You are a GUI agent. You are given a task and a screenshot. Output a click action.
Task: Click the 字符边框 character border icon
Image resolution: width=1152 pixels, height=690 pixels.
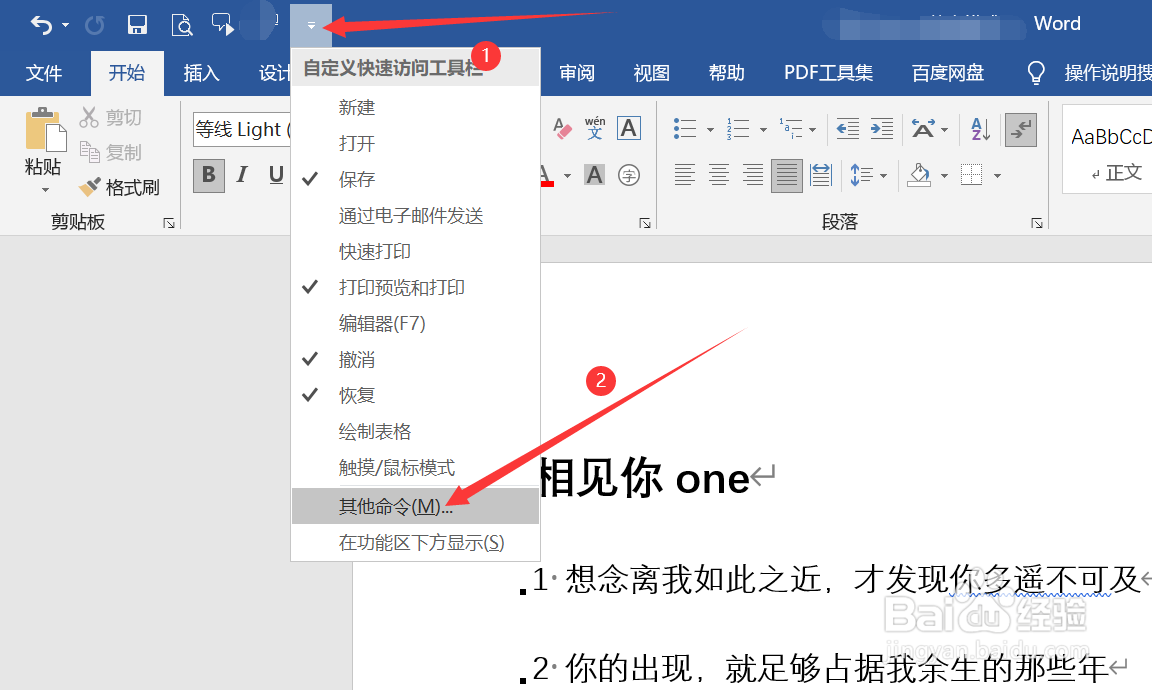628,128
